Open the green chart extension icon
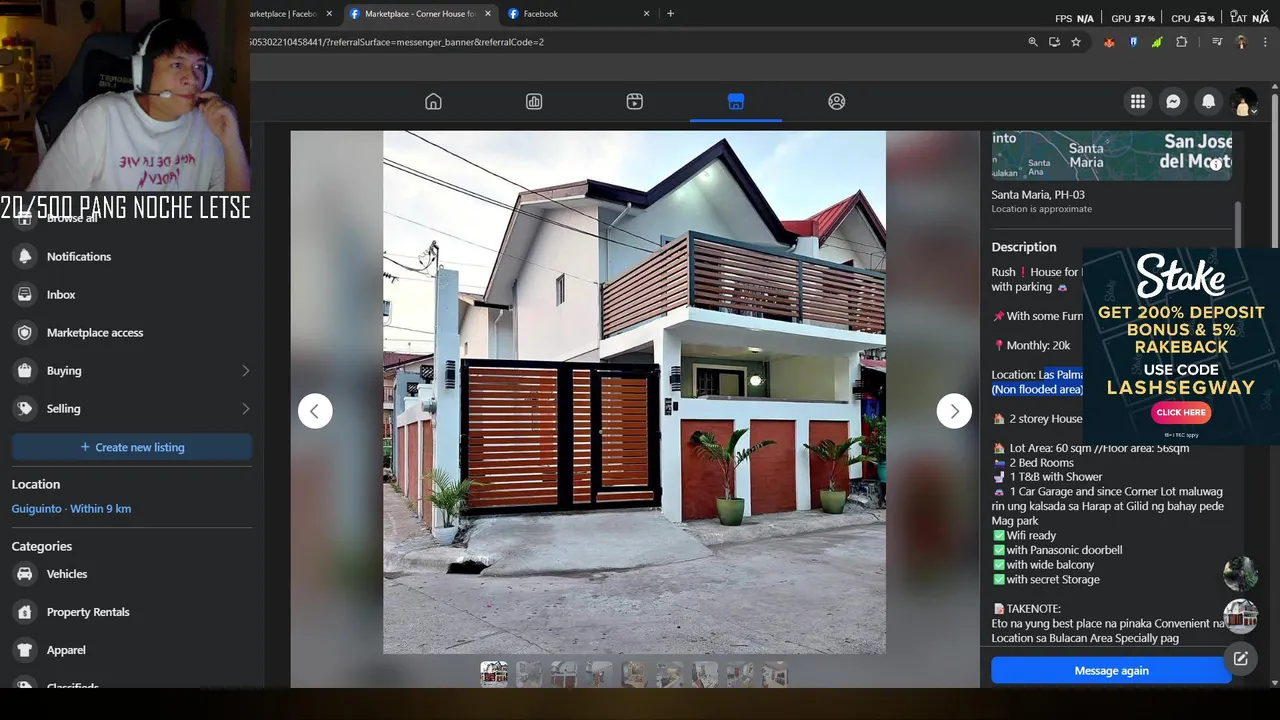 point(1157,42)
